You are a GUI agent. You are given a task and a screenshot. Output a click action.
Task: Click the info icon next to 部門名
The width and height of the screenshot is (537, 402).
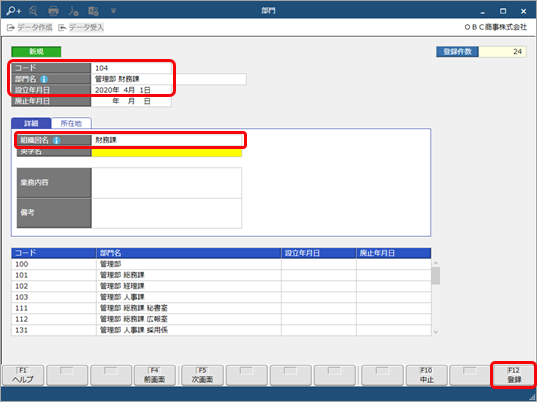pyautogui.click(x=44, y=79)
